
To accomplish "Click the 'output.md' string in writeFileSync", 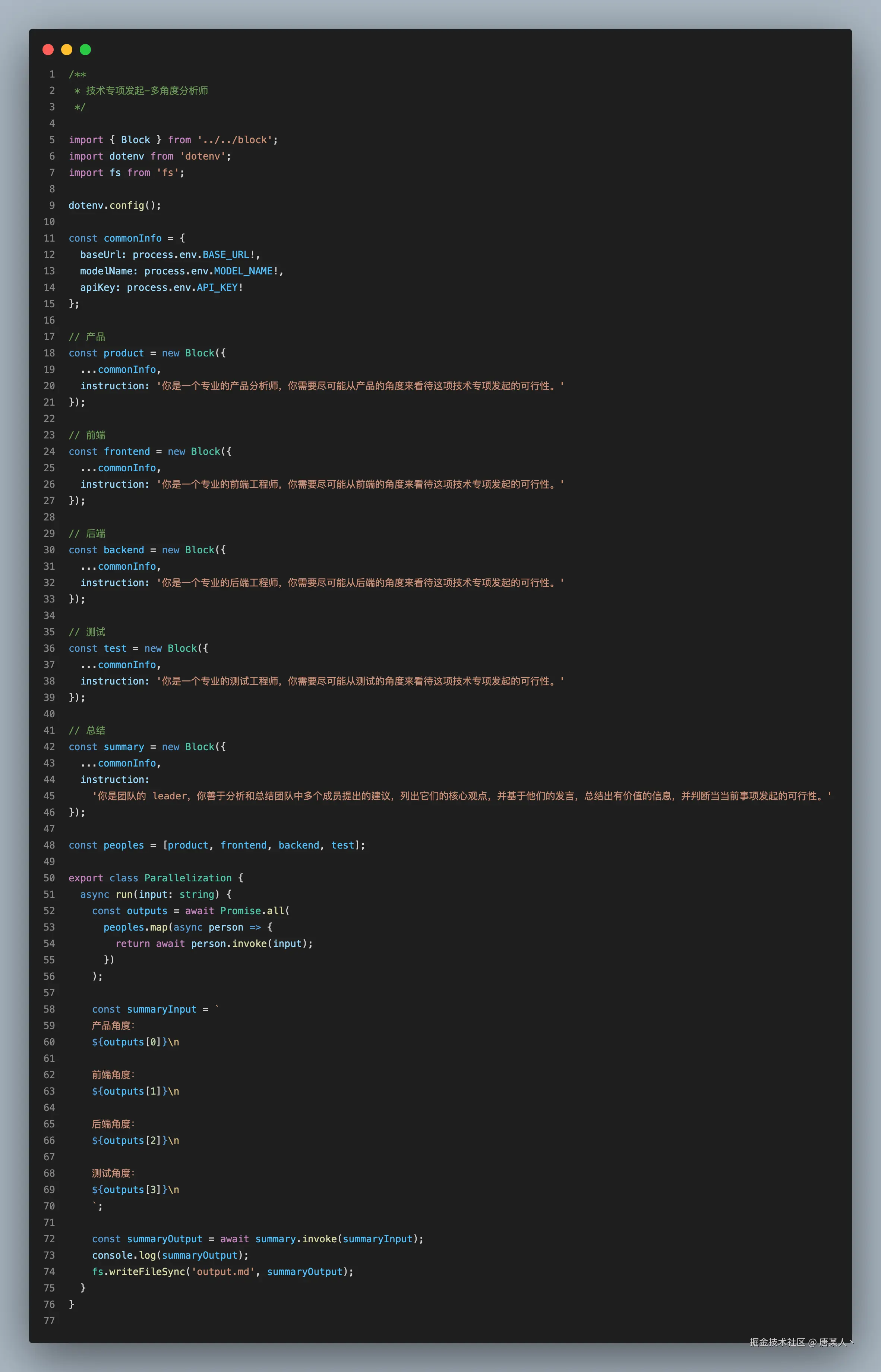I will 222,1271.
